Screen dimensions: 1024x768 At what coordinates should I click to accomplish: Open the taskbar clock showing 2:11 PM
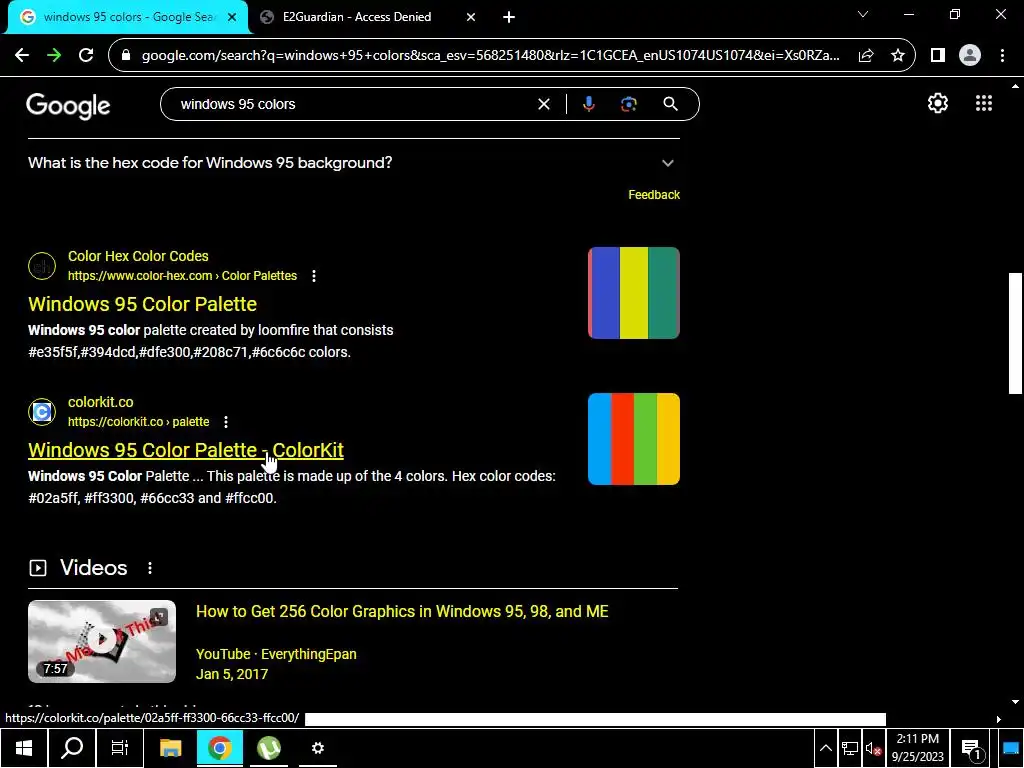point(918,748)
